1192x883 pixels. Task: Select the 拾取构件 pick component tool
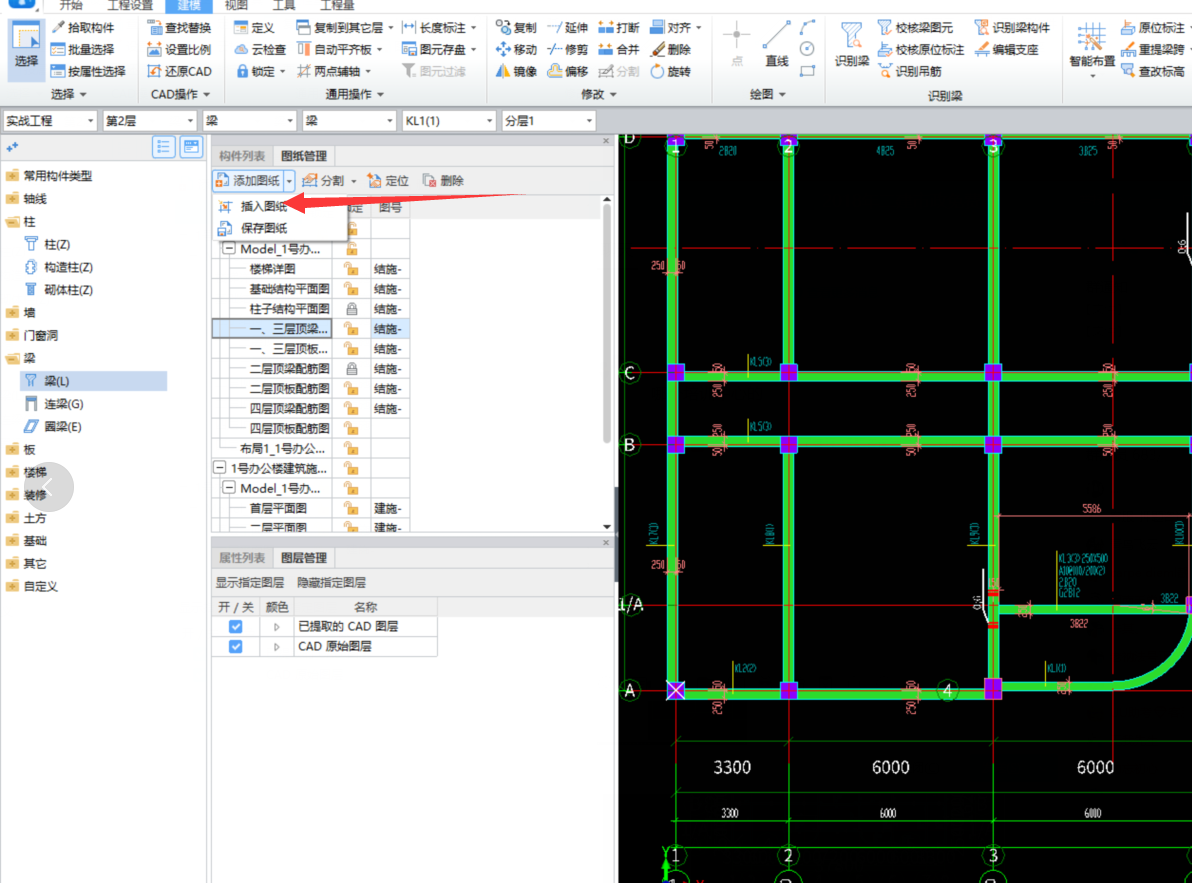[83, 27]
